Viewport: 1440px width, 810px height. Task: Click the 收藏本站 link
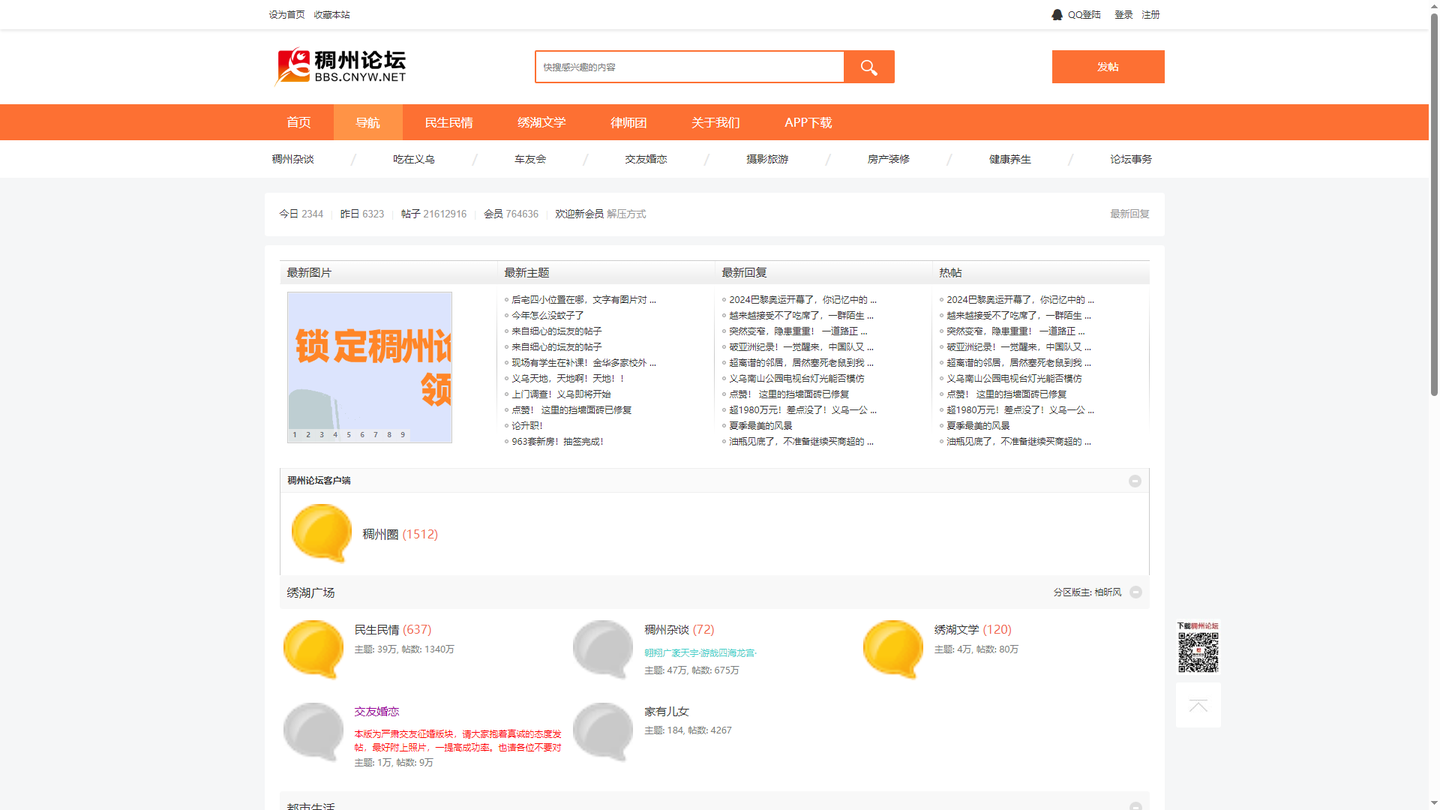tap(332, 15)
